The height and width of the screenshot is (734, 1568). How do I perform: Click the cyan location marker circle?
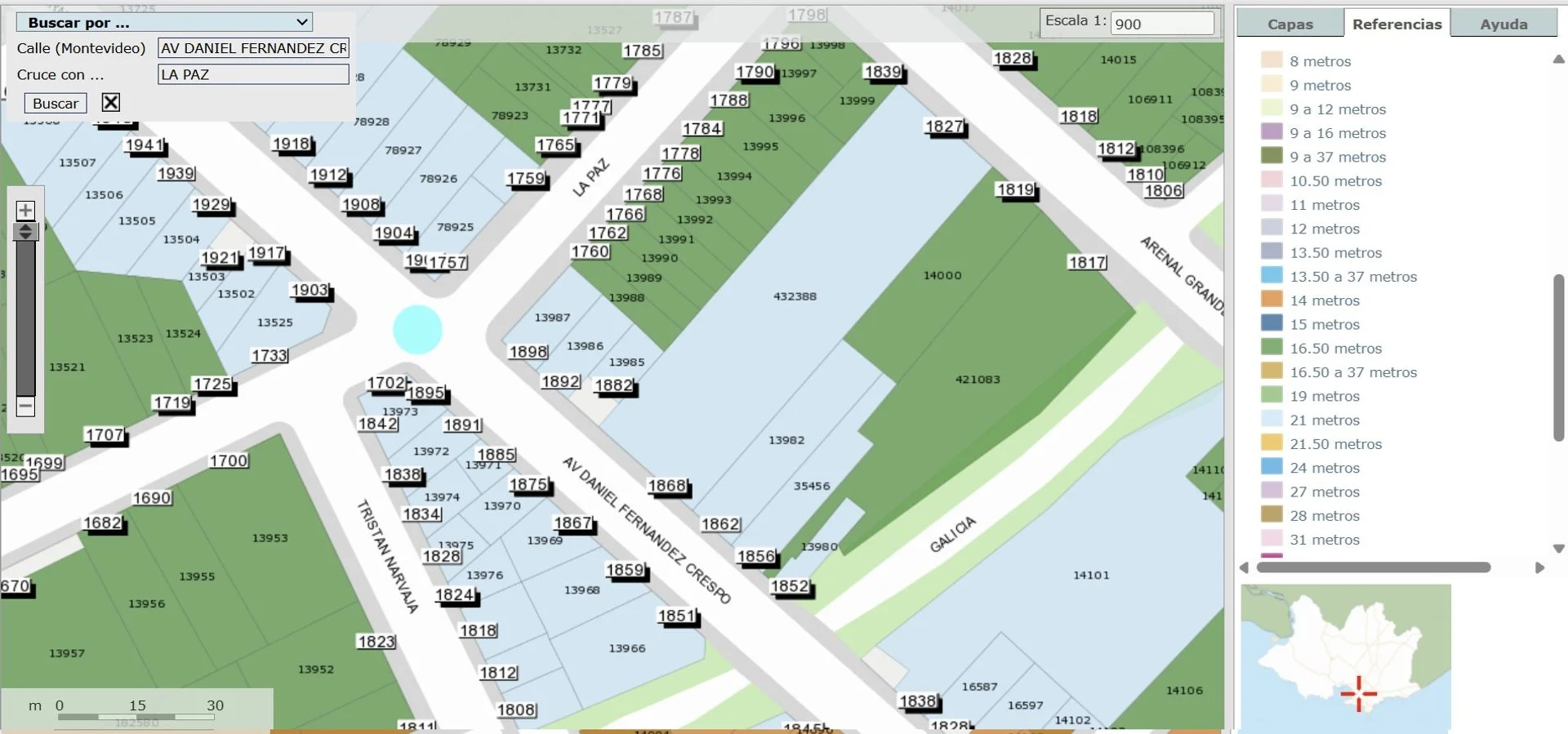[417, 329]
